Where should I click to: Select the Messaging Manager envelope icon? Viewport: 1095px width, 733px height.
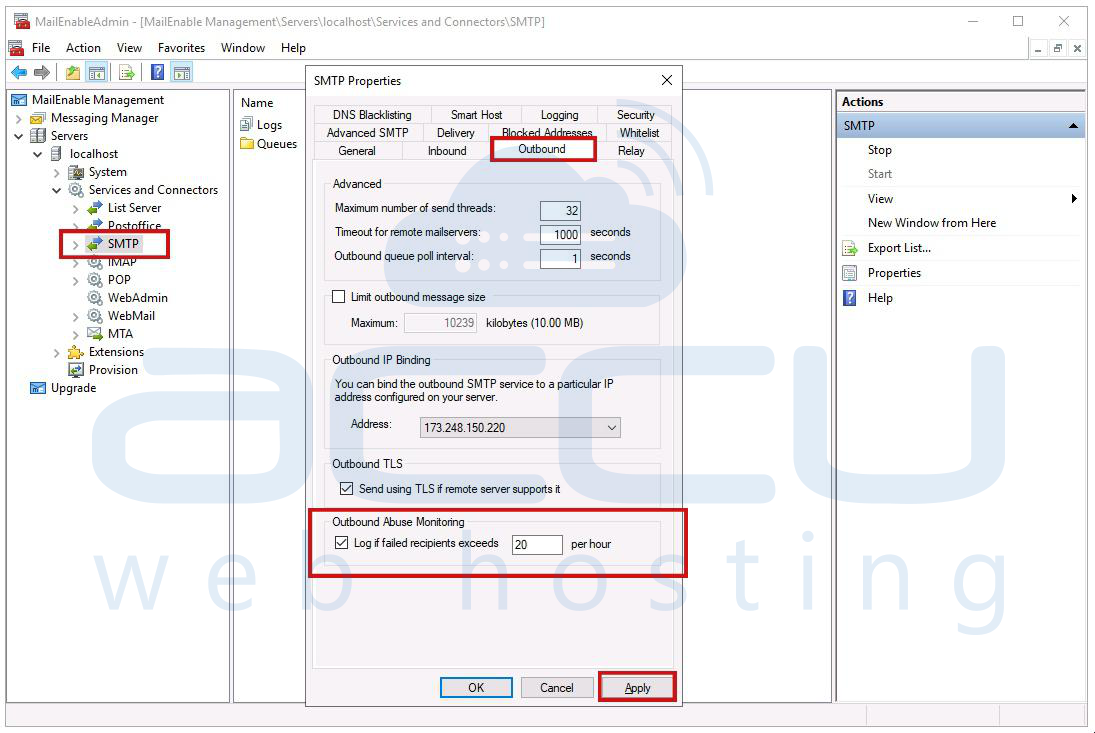38,118
